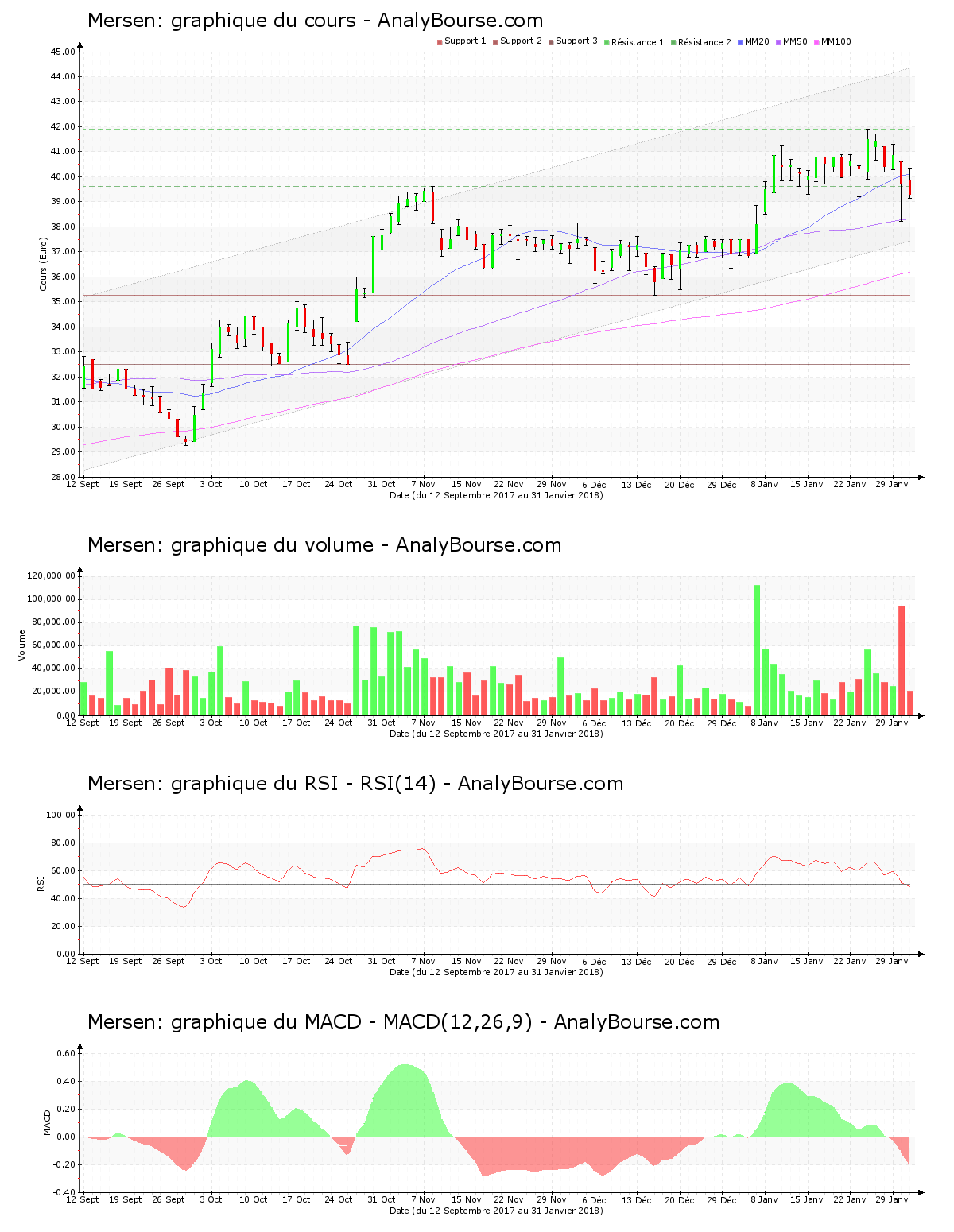The width and height of the screenshot is (954, 1232).
Task: Click the 20.00 value on the RSI axis
Action: click(63, 926)
